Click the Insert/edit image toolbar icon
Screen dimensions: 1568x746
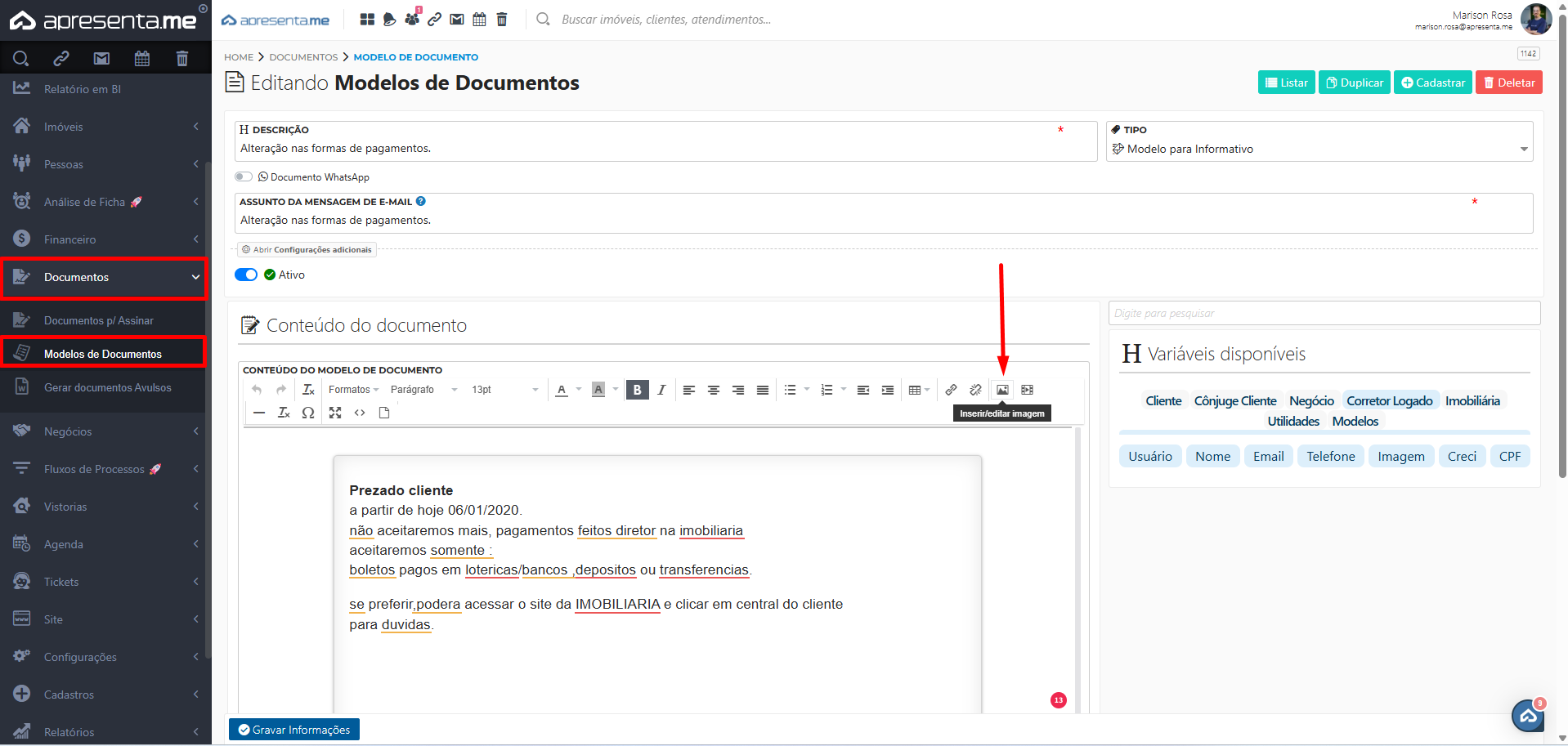pos(1002,390)
